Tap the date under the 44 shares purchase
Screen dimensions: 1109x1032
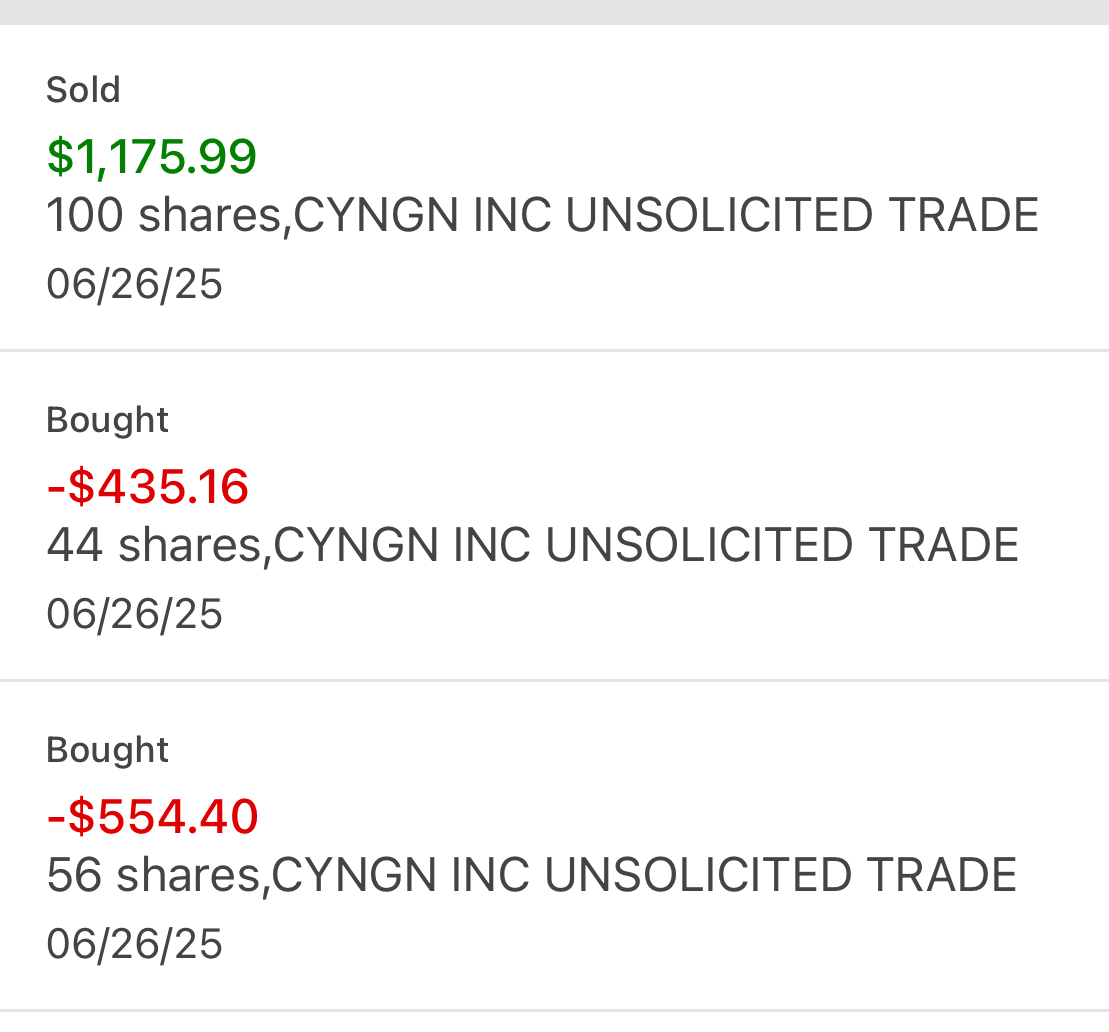pyautogui.click(x=134, y=614)
